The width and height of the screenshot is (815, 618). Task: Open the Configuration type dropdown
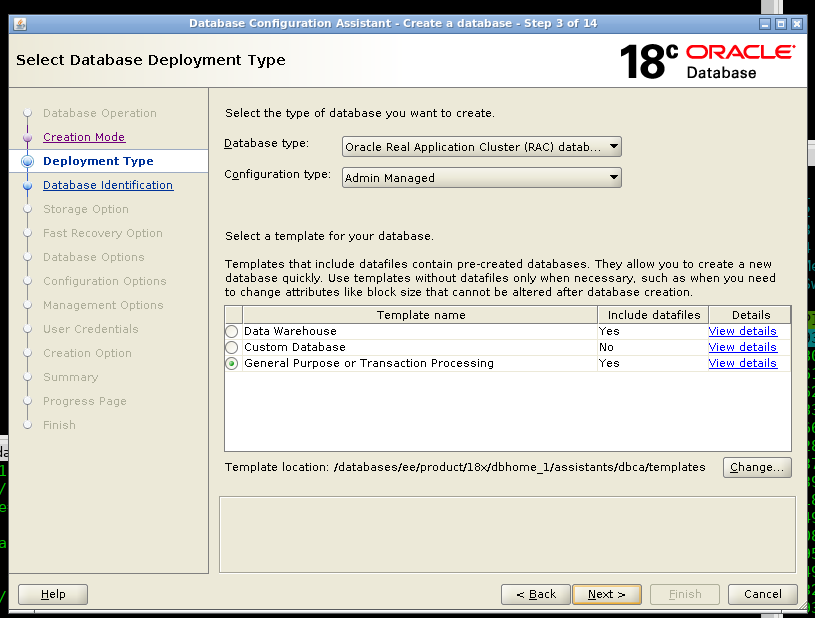[481, 178]
